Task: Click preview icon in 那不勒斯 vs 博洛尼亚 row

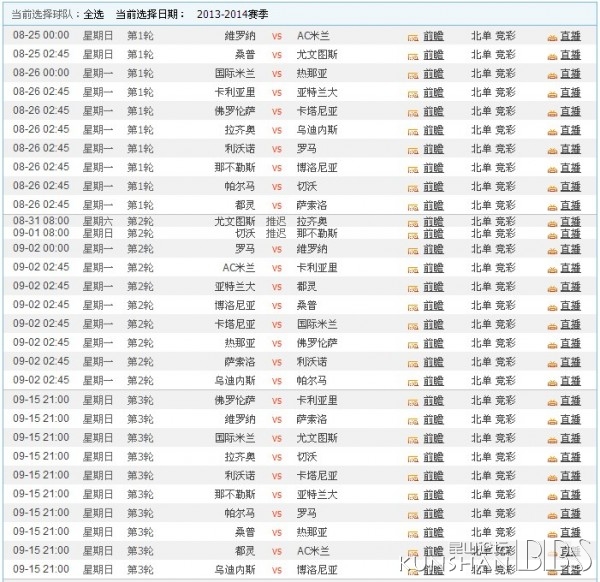Action: [413, 169]
